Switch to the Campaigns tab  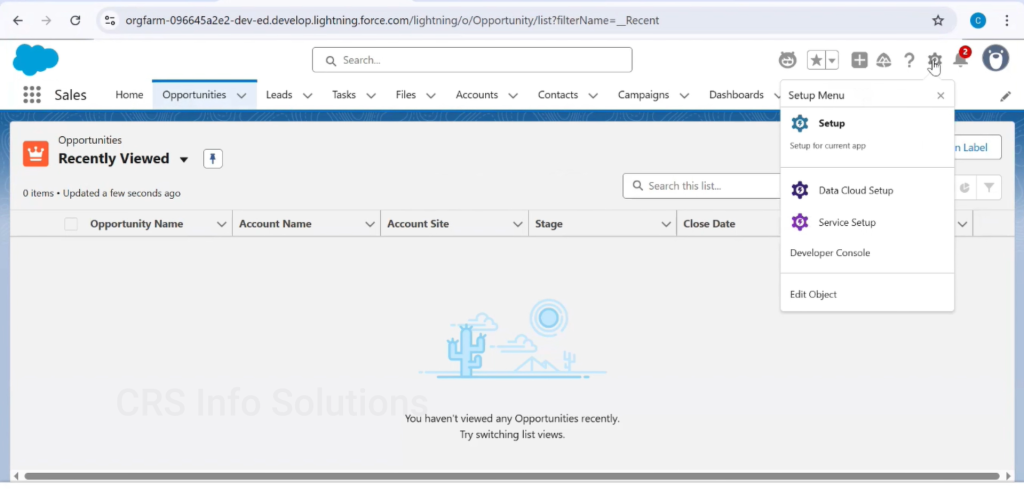click(x=643, y=95)
